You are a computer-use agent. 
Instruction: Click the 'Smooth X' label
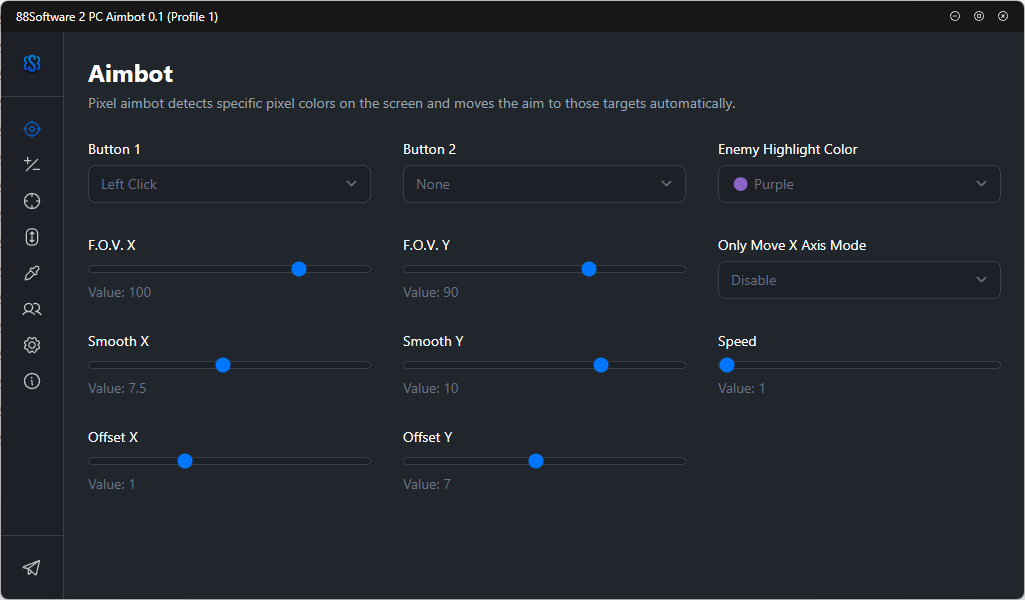118,341
